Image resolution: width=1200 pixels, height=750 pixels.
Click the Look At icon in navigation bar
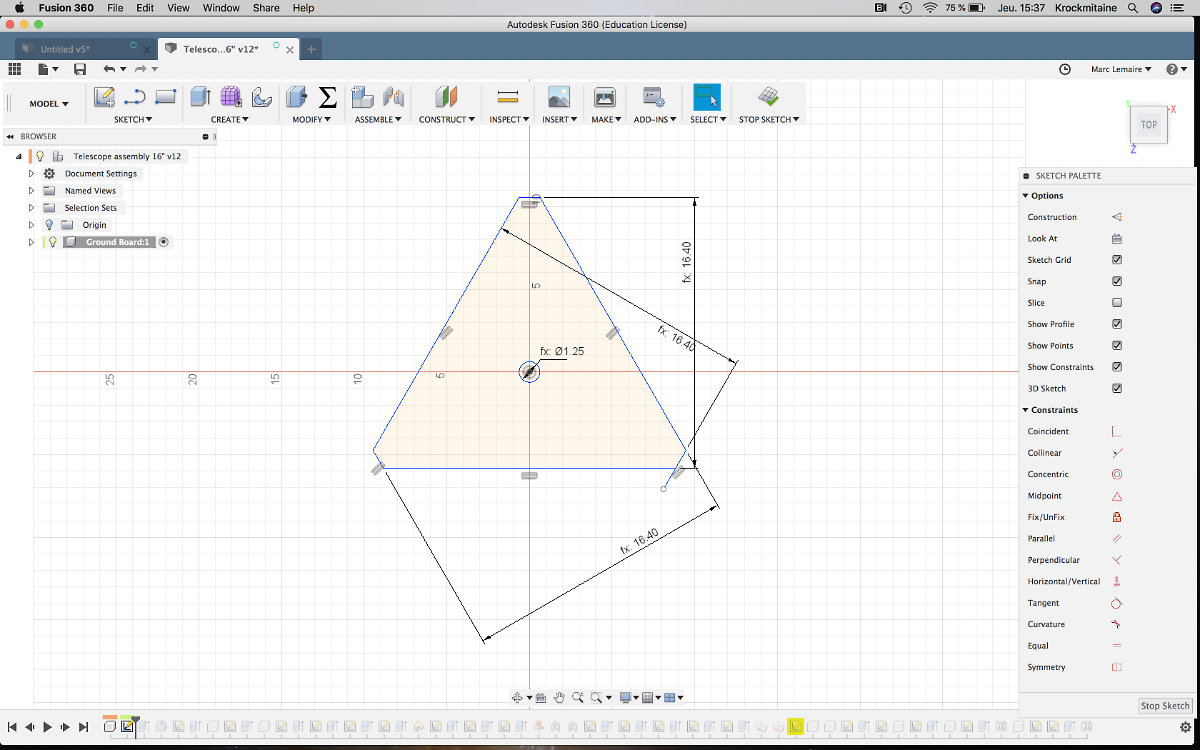pos(540,698)
